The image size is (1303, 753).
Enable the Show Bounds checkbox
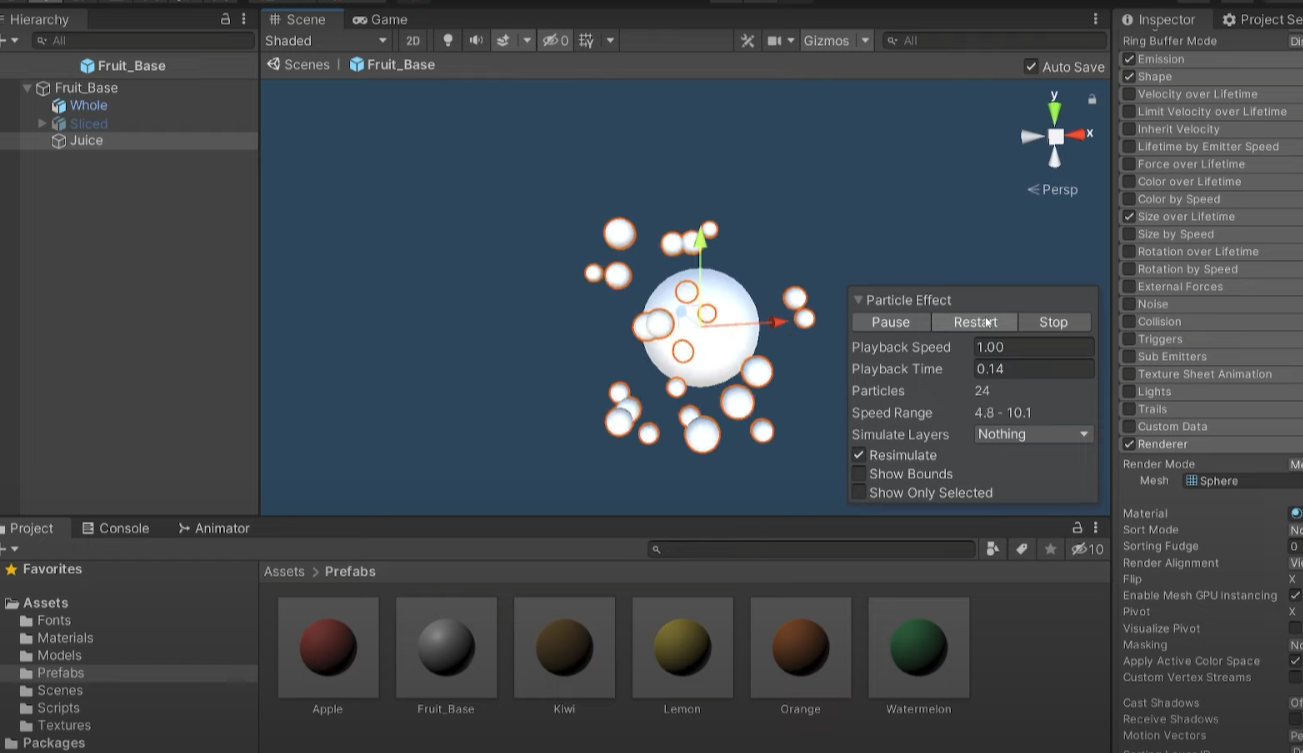pos(858,474)
